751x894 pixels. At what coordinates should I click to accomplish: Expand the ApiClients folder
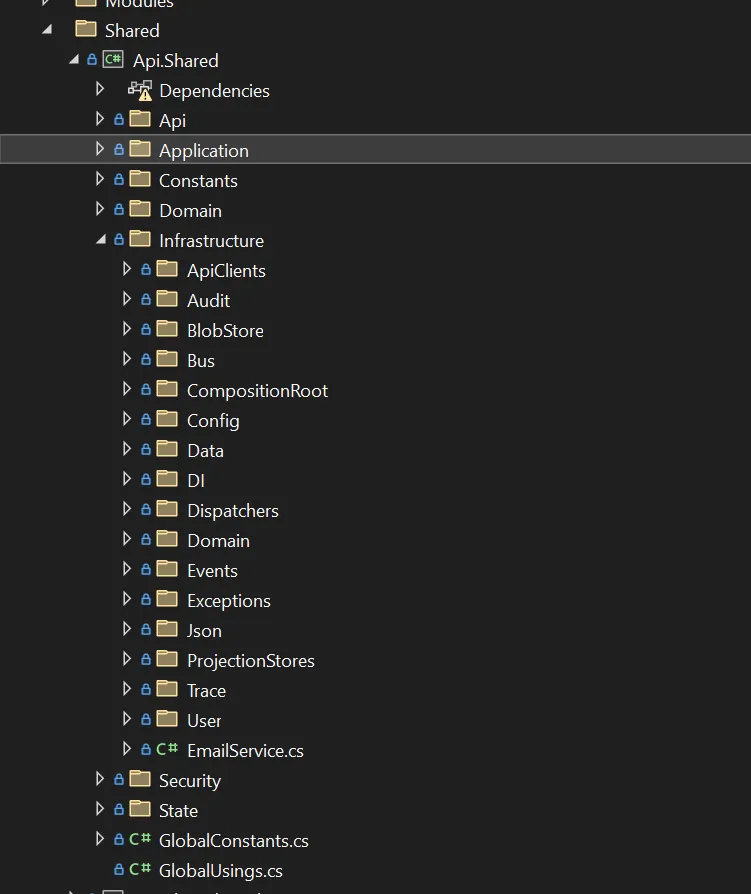coord(127,269)
